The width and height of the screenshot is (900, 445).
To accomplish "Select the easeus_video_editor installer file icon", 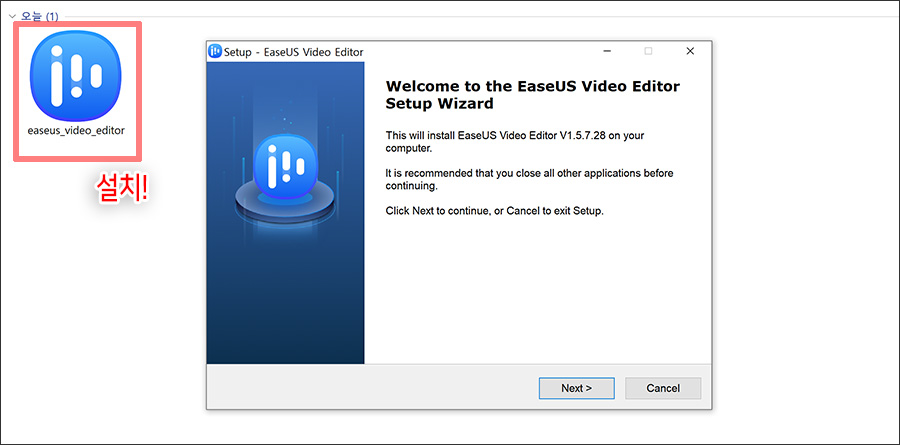I will [x=75, y=75].
